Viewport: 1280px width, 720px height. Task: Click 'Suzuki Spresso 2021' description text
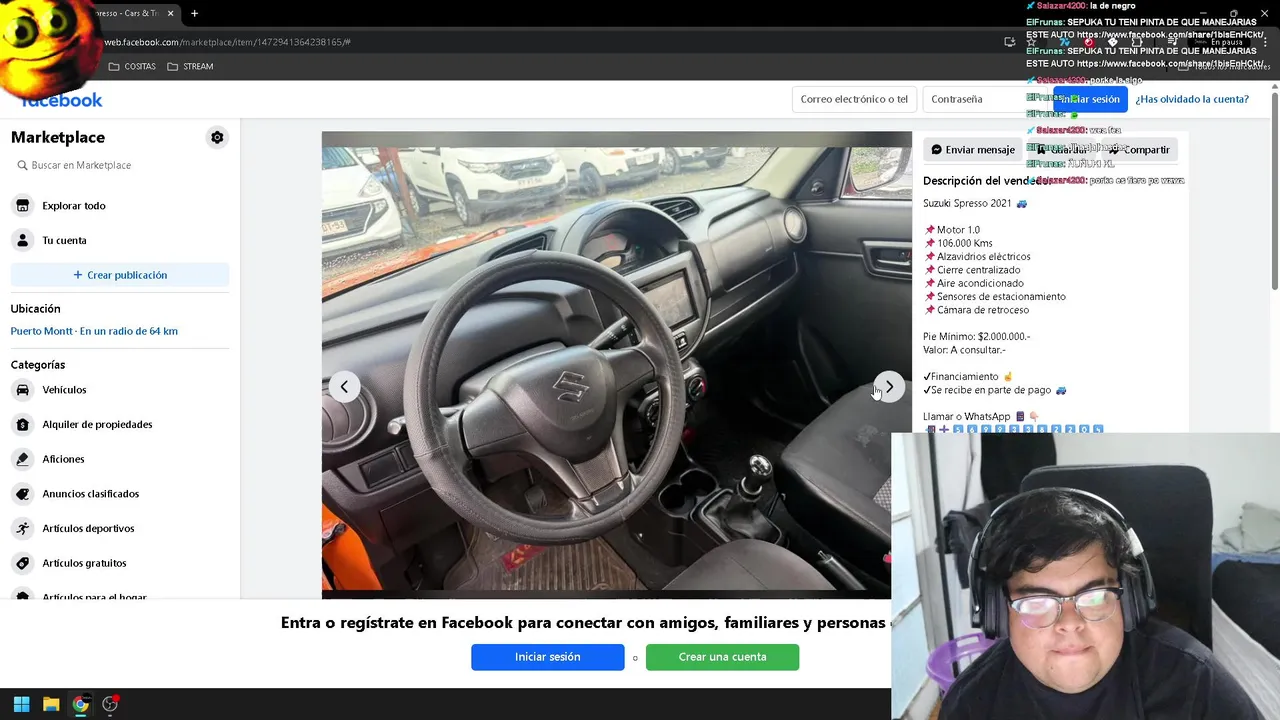(967, 203)
